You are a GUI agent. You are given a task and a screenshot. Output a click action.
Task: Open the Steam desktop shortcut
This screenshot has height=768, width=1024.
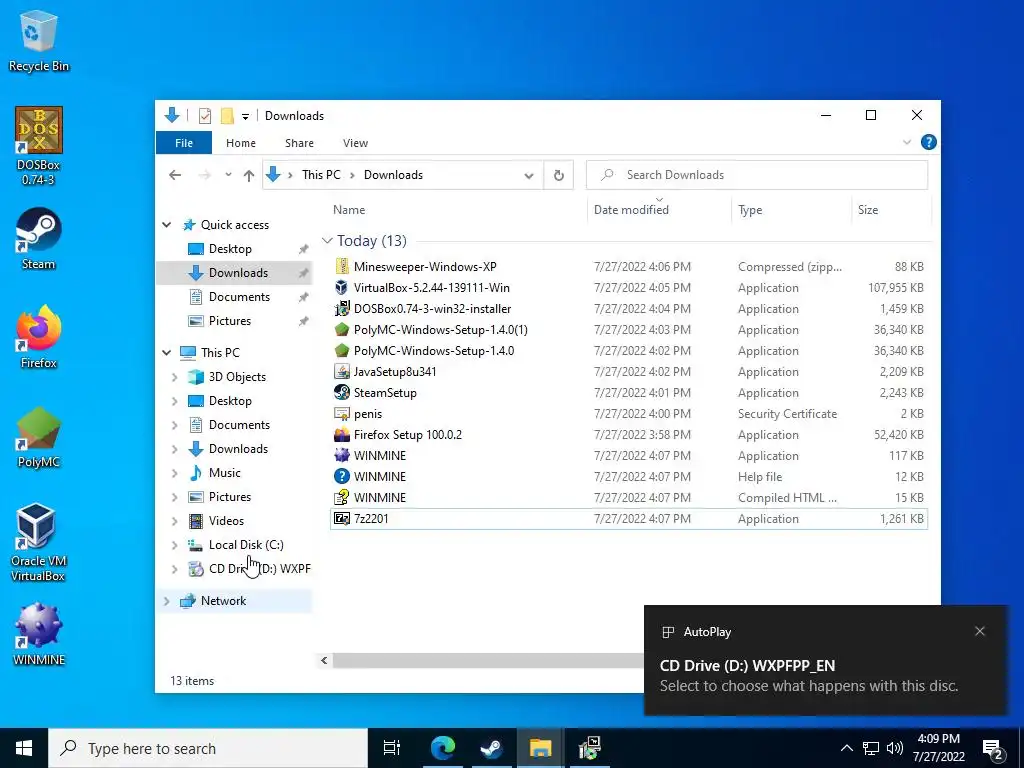(x=38, y=238)
